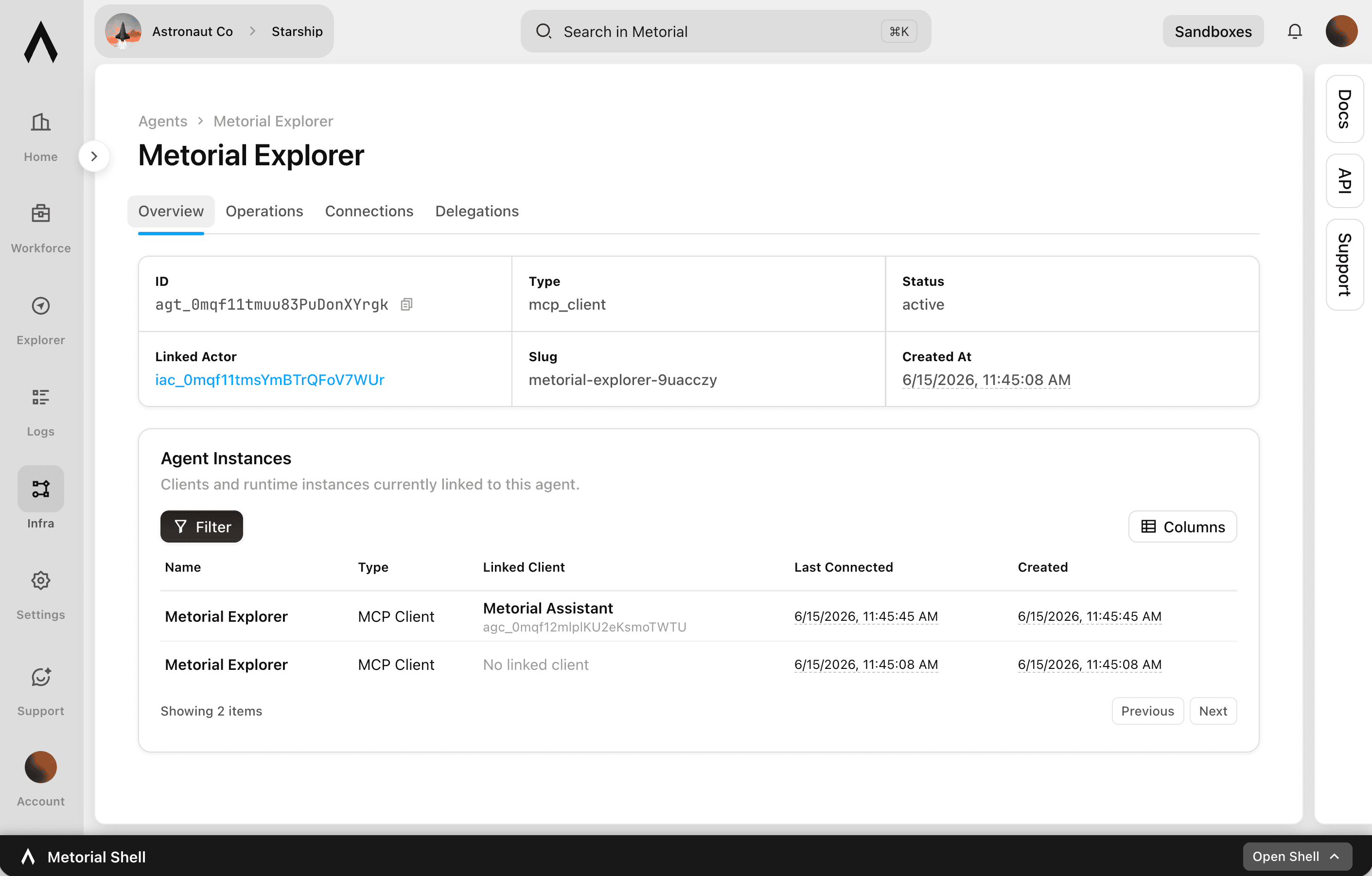The image size is (1372, 876).
Task: Click Created At timestamp 11:45:08 AM in details
Action: click(986, 379)
